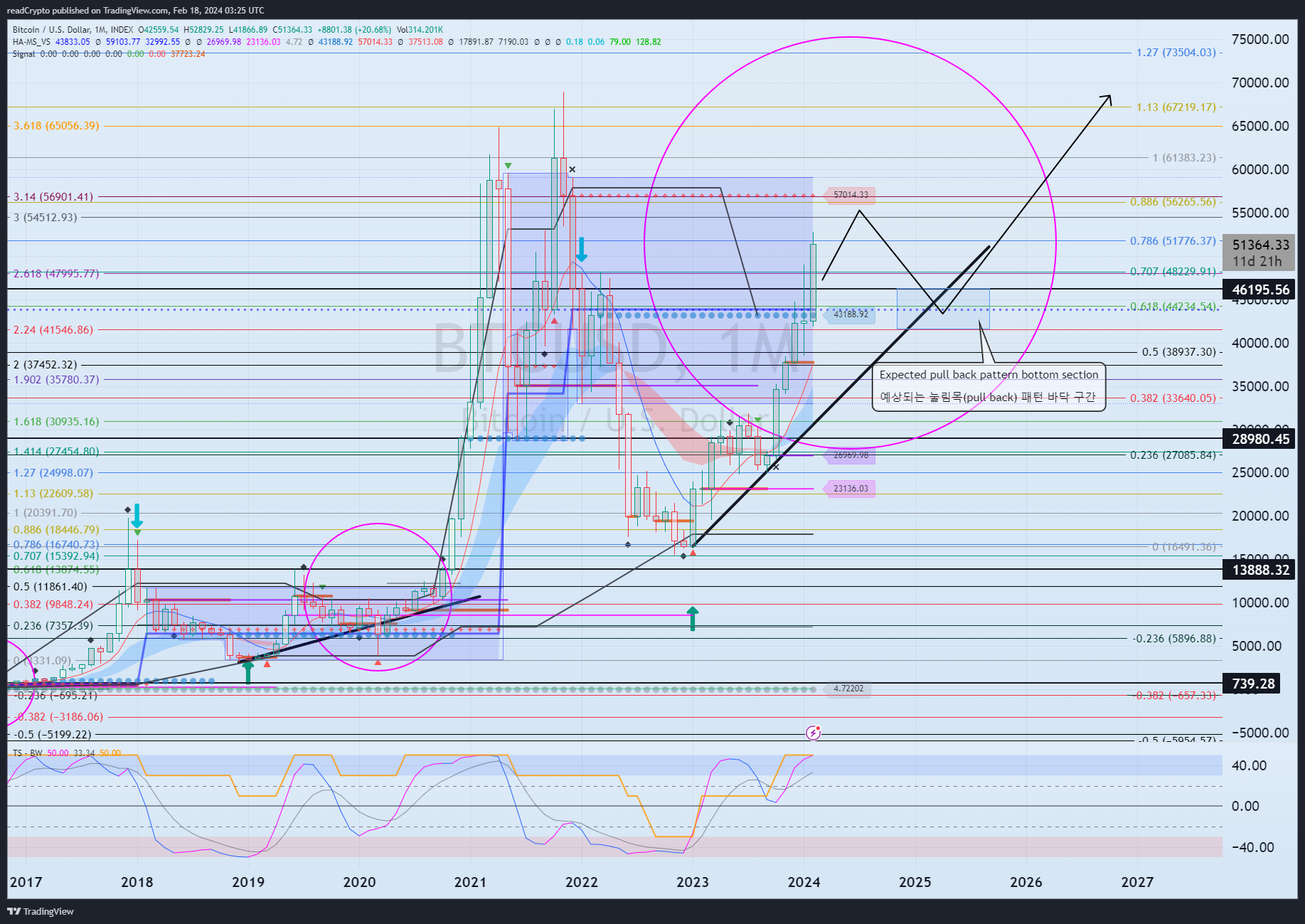Click the 739.28 price axis label
Image resolution: width=1305 pixels, height=924 pixels.
(1252, 684)
